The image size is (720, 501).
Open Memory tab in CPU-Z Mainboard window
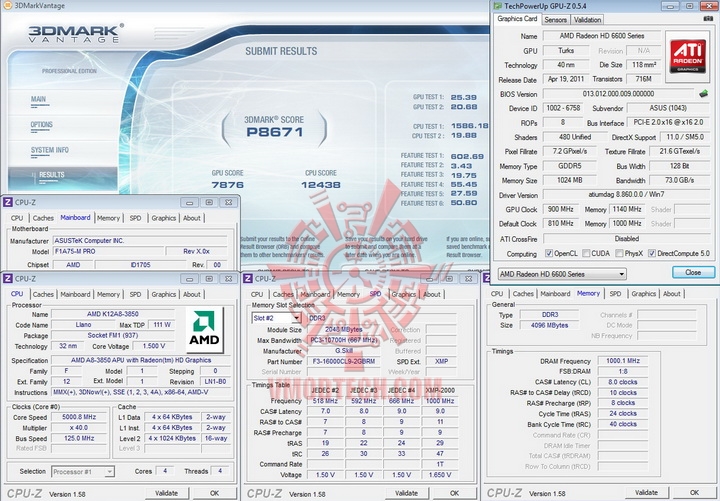(x=108, y=218)
